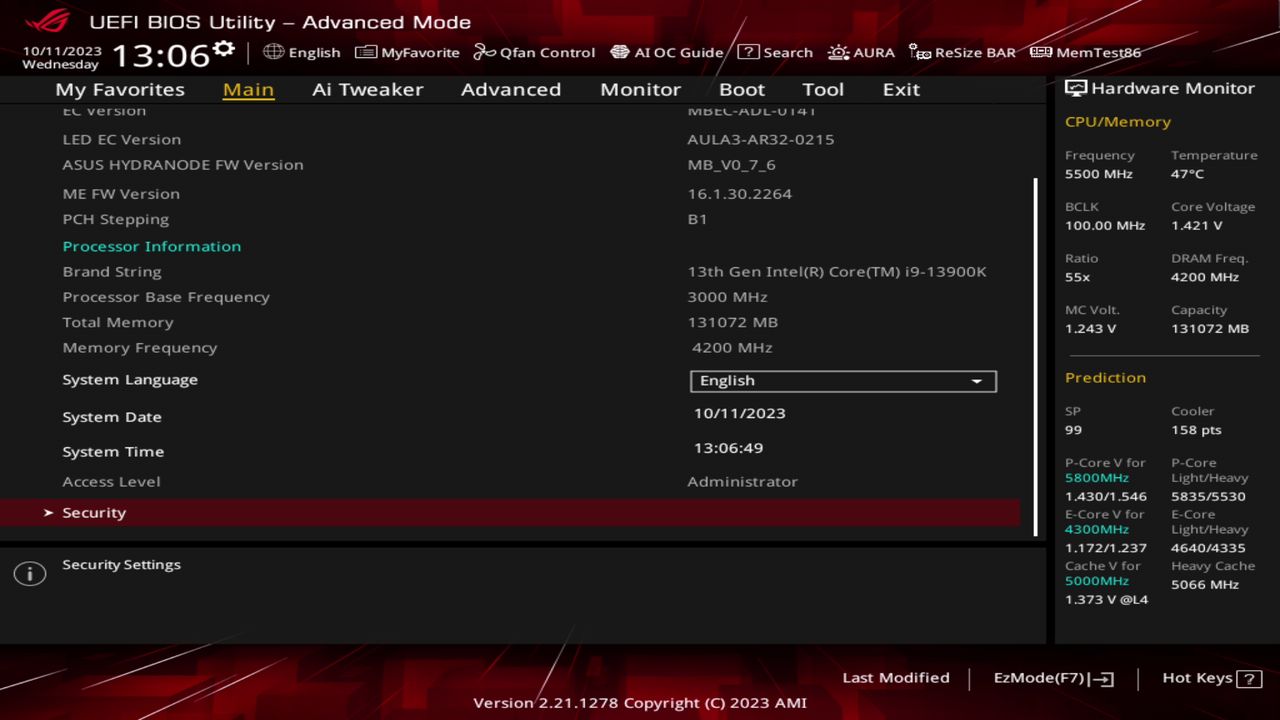1280x720 pixels.
Task: Click the Prediction heading in Hardware Monitor
Action: tap(1106, 378)
